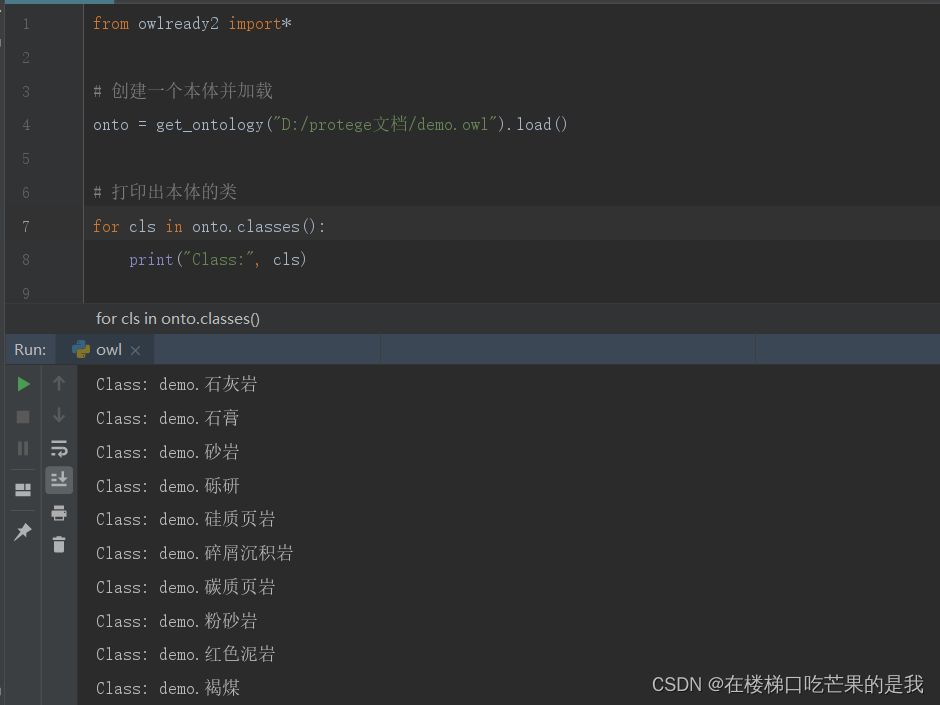The height and width of the screenshot is (705, 940).
Task: Toggle Soft-Wrap in the console
Action: point(59,448)
